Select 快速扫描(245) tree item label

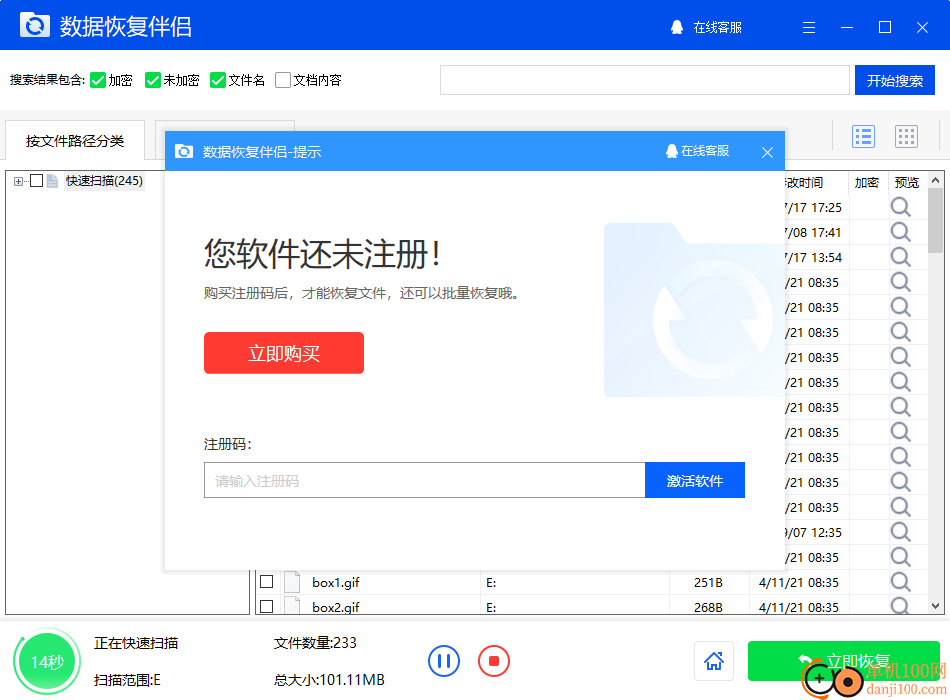tap(104, 181)
